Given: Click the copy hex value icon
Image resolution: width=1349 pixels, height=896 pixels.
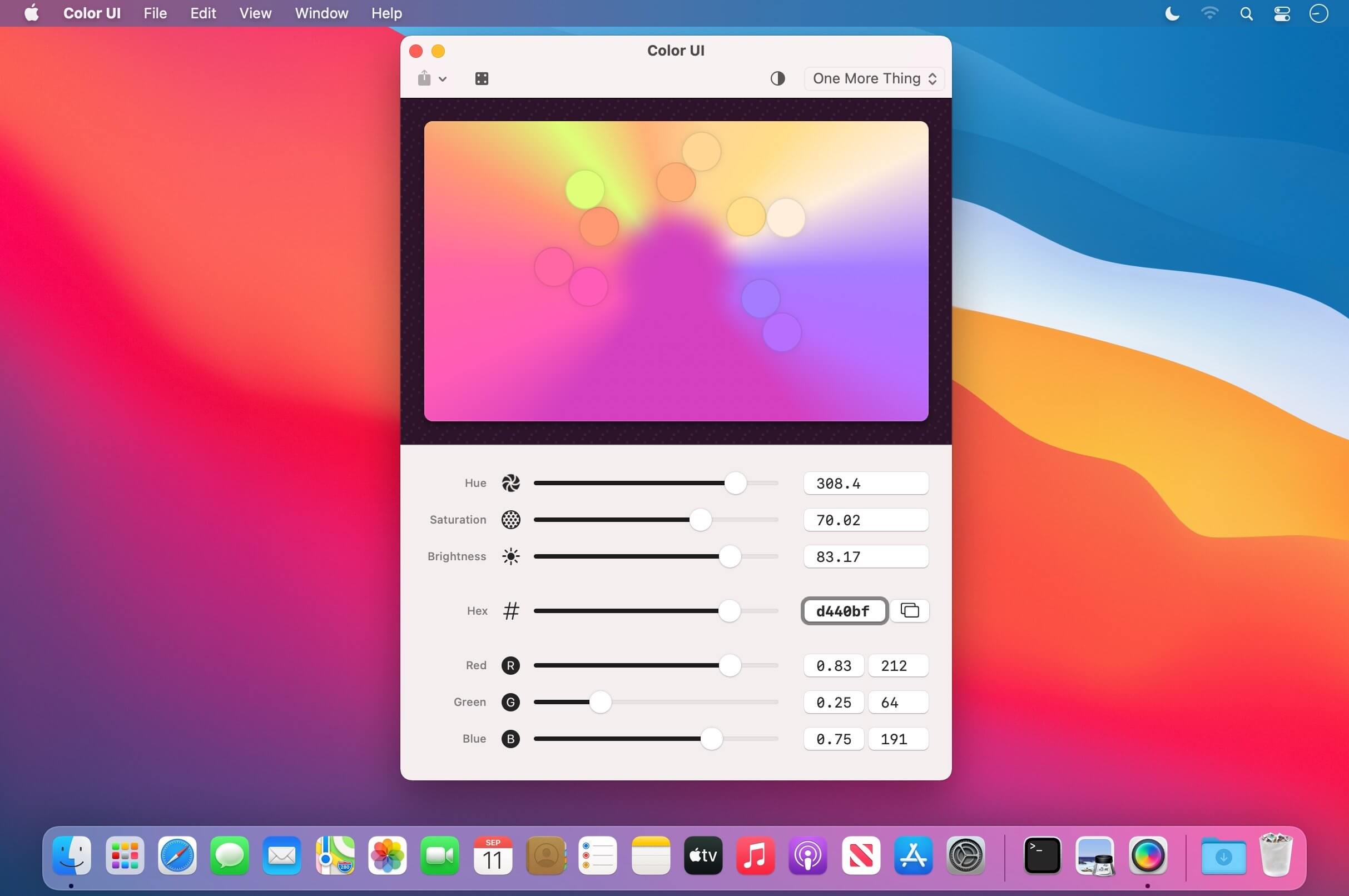Looking at the screenshot, I should pos(909,611).
